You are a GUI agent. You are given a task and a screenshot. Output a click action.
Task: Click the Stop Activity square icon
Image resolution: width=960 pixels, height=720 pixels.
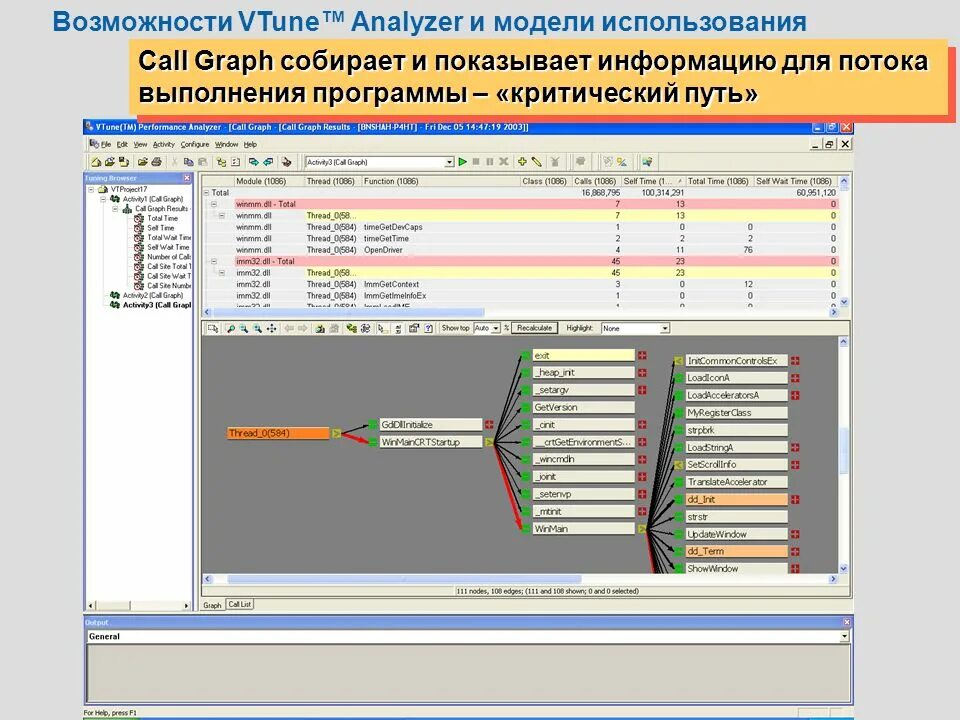point(476,162)
